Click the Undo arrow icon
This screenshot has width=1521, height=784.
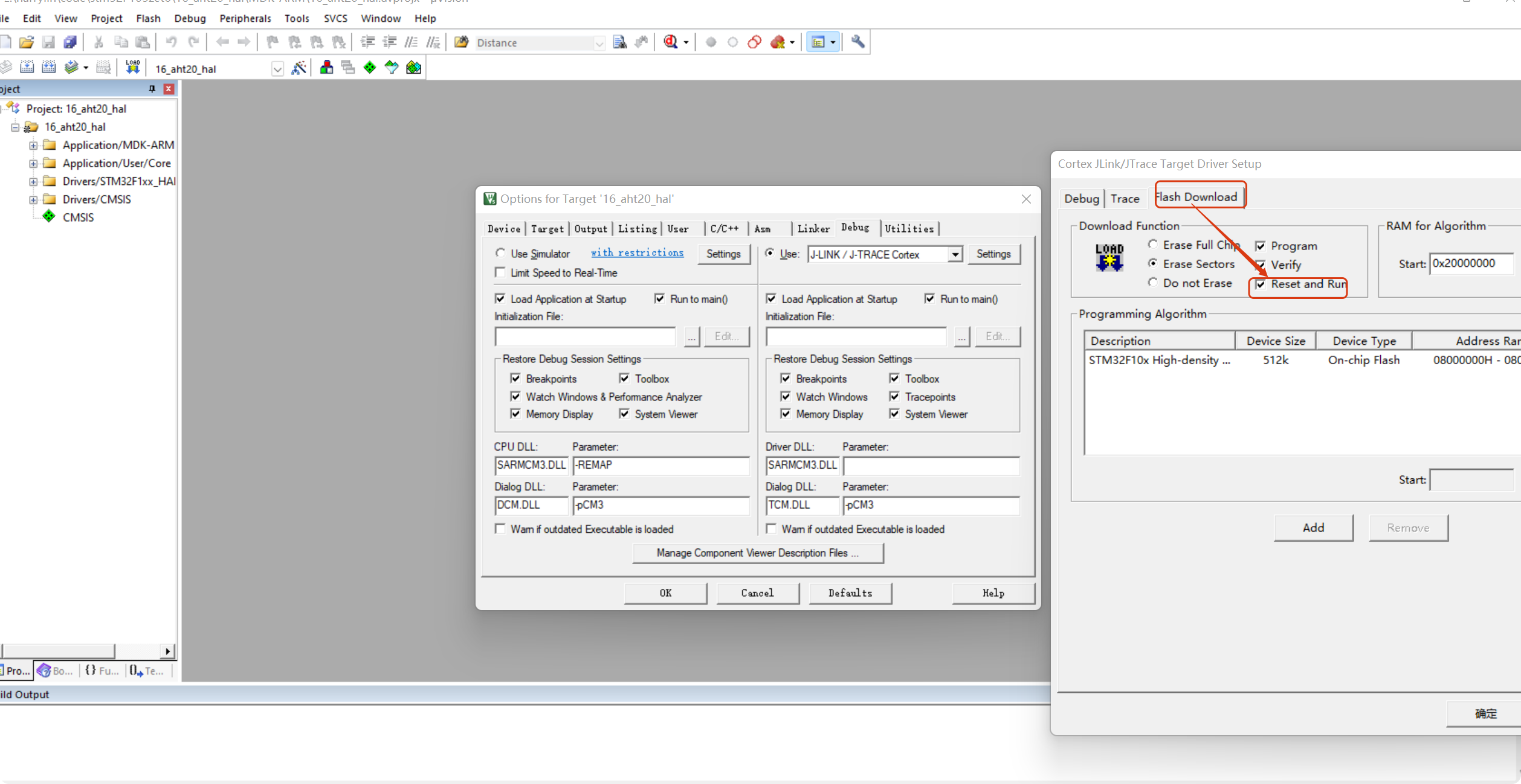click(x=171, y=42)
